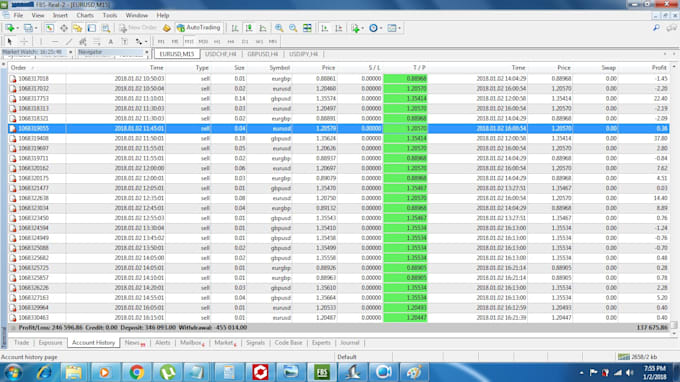Switch to W1 timeframe
The height and width of the screenshot is (382, 680).
(x=259, y=42)
